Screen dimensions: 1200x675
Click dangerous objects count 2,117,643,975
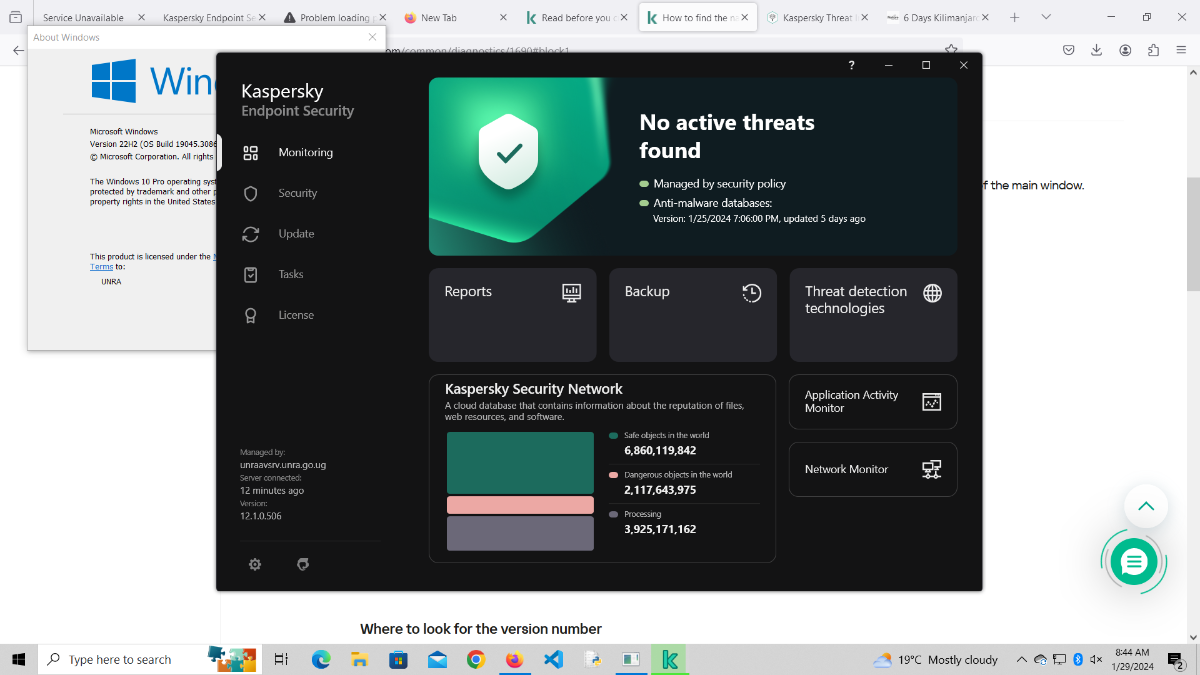click(x=660, y=490)
